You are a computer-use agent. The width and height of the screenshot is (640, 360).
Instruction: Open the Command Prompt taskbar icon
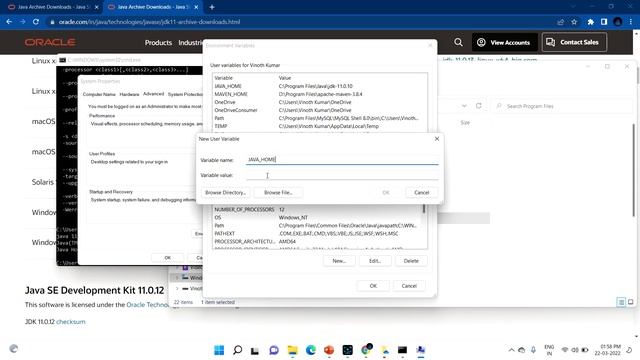[x=402, y=350]
